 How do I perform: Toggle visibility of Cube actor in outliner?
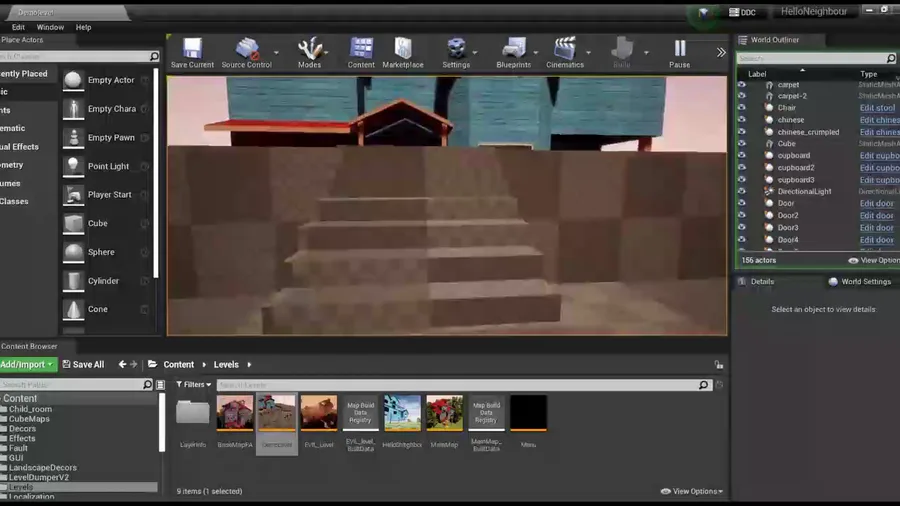click(x=742, y=143)
